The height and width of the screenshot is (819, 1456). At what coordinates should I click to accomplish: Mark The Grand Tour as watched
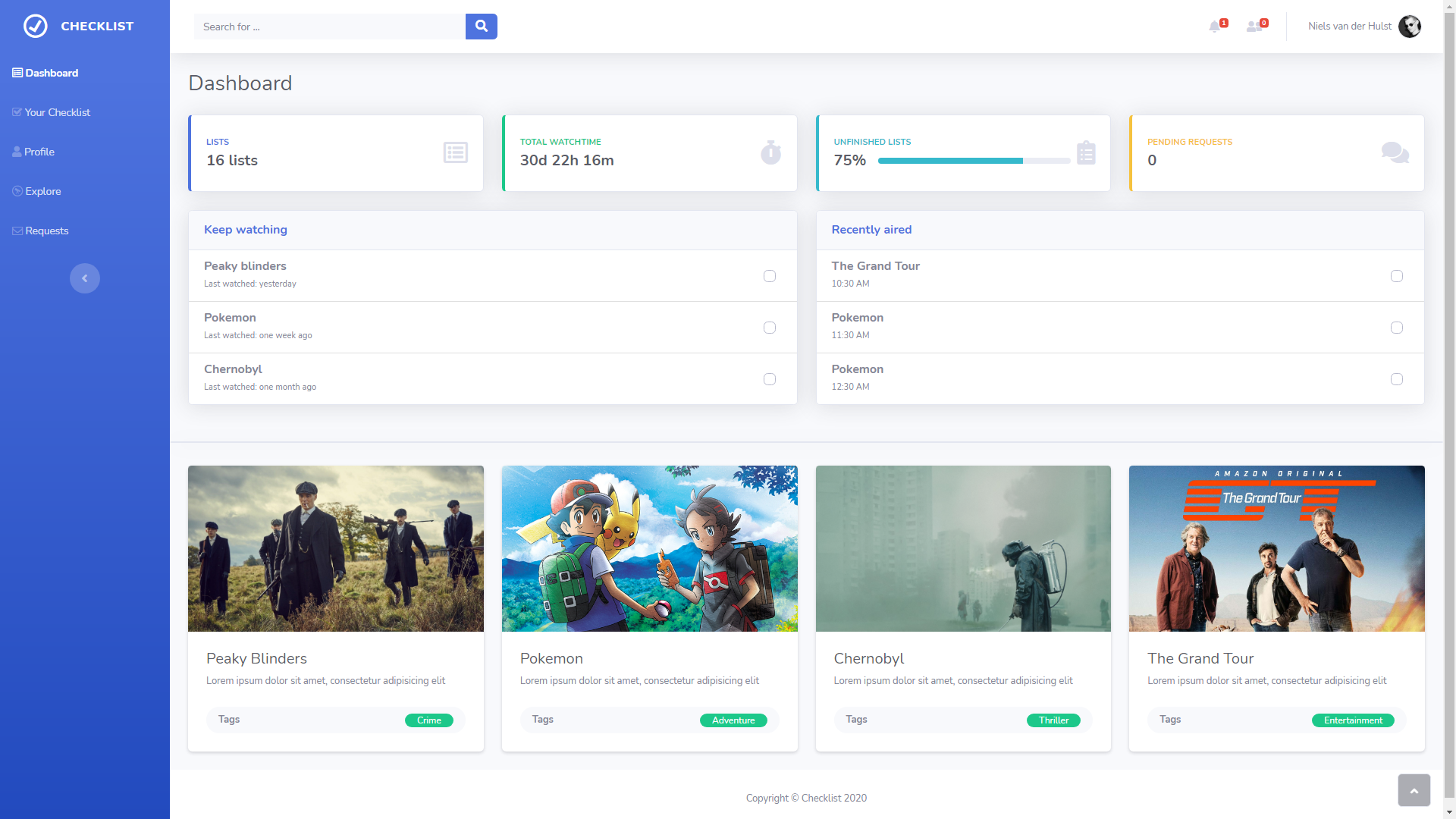coord(1397,276)
